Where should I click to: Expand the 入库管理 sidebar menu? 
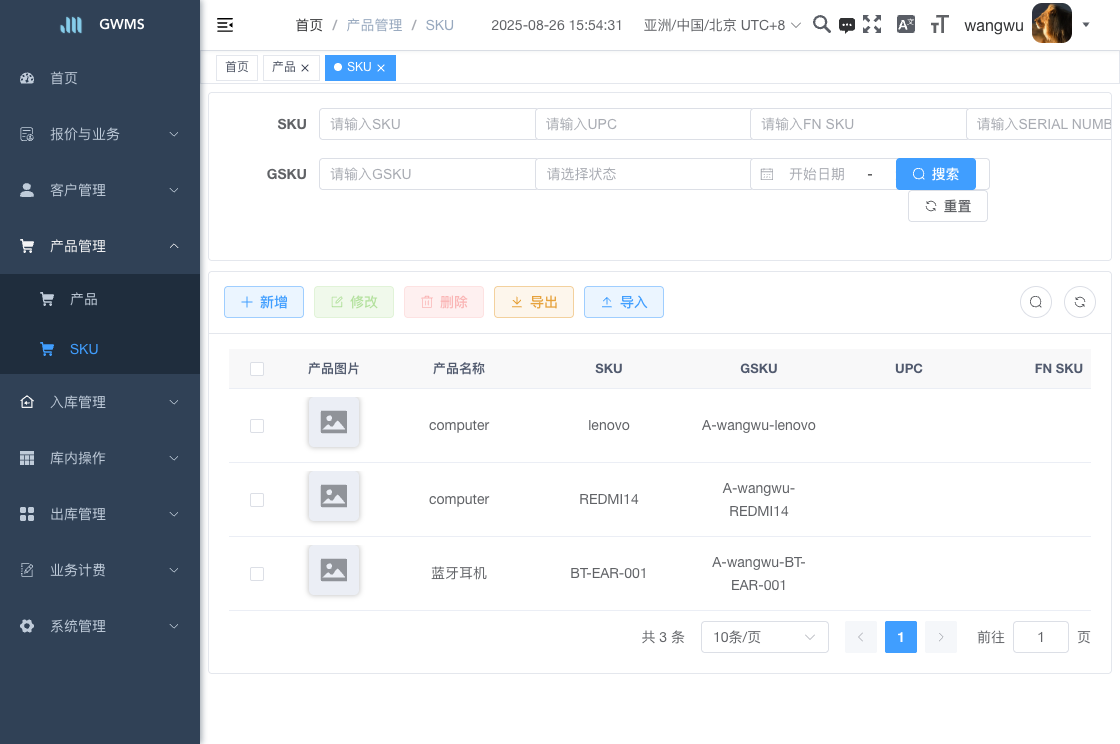[x=100, y=402]
